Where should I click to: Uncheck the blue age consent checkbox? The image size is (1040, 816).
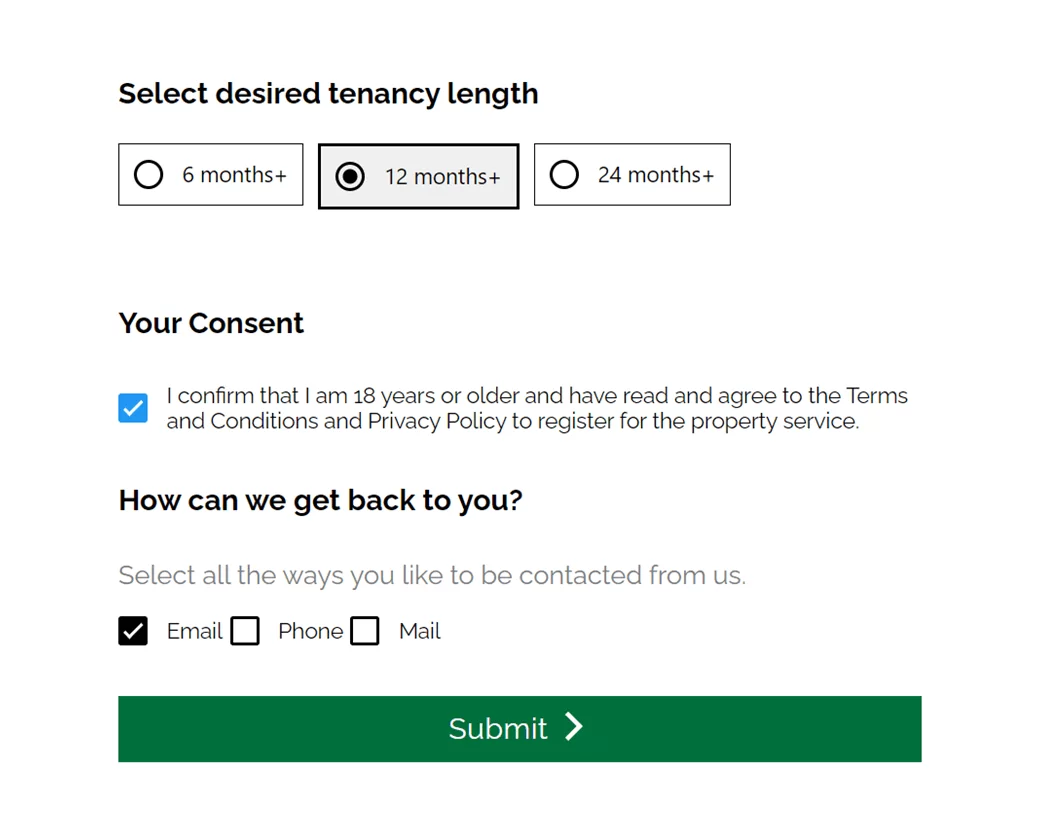tap(133, 408)
